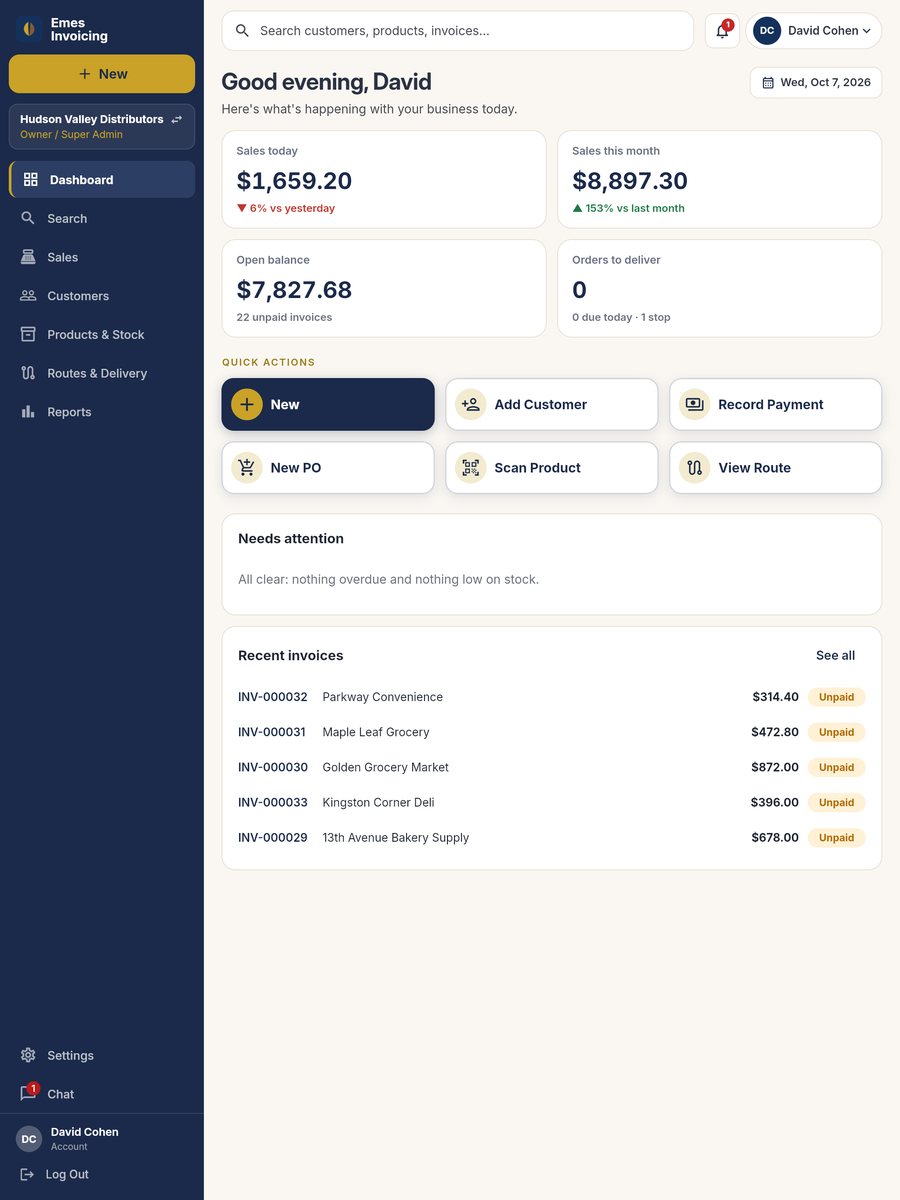Click the Reports bar chart icon
This screenshot has width=900, height=1200.
(28, 412)
